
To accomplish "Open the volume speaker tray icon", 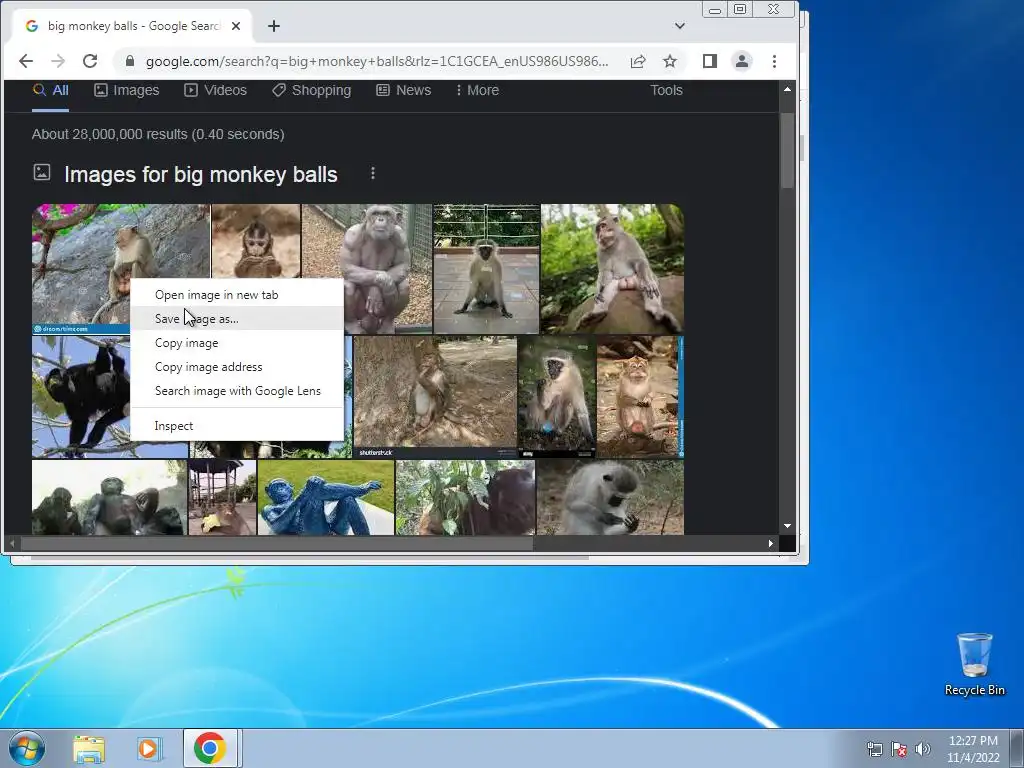I will click(x=923, y=749).
